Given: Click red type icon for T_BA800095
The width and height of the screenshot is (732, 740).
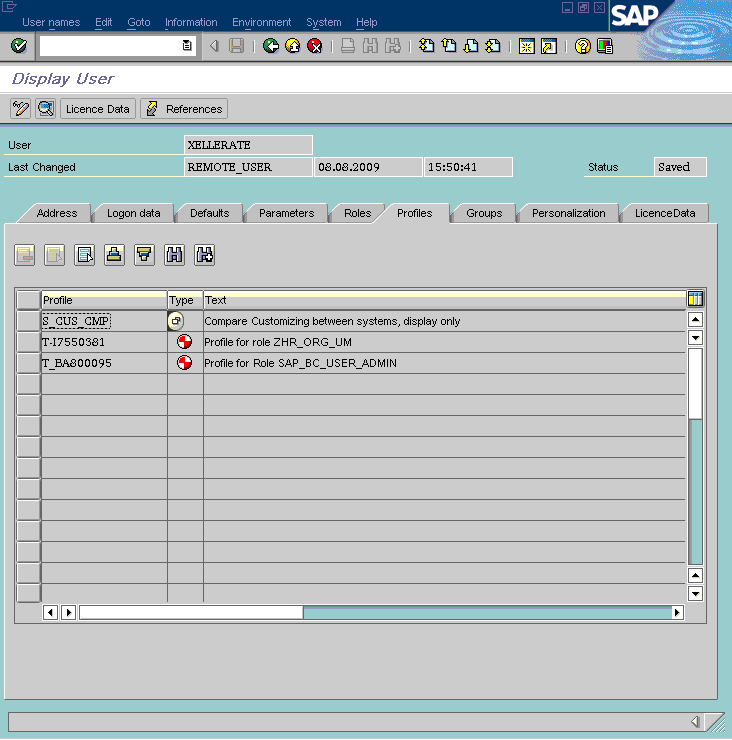Looking at the screenshot, I should tap(184, 362).
